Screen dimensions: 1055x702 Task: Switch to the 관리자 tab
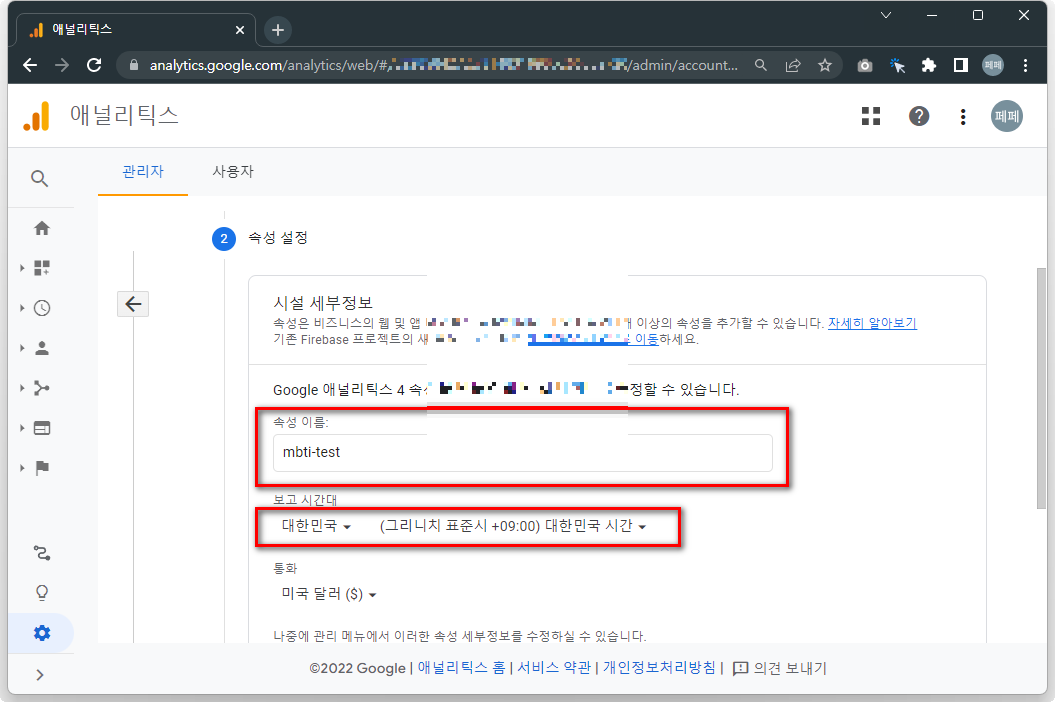(142, 171)
